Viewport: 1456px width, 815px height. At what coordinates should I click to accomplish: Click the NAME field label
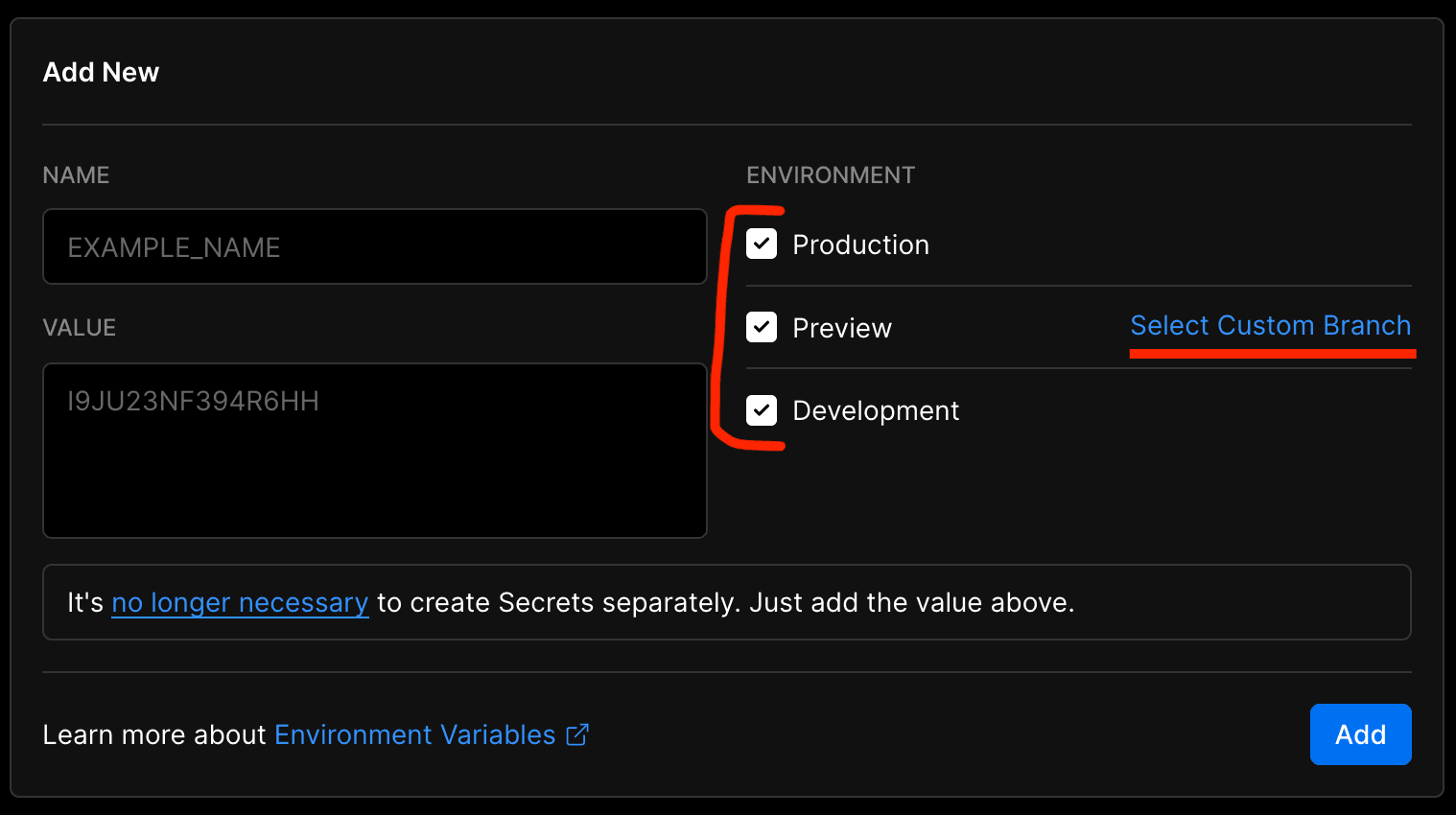coord(75,175)
